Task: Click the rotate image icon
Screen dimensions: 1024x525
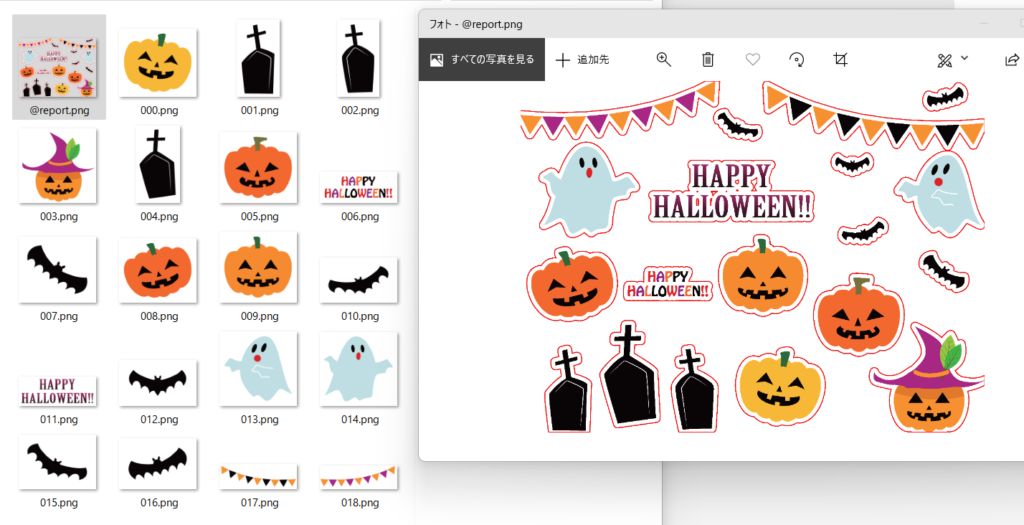Action: click(797, 60)
